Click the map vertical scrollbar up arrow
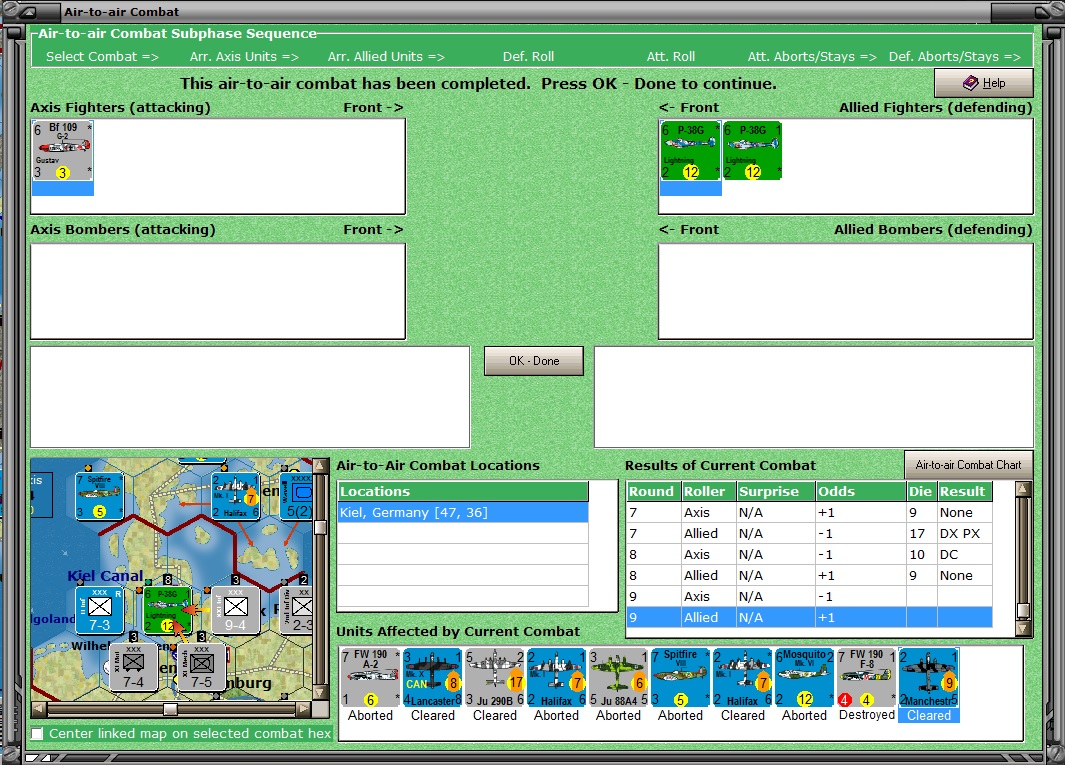The height and width of the screenshot is (765, 1065). (x=321, y=466)
